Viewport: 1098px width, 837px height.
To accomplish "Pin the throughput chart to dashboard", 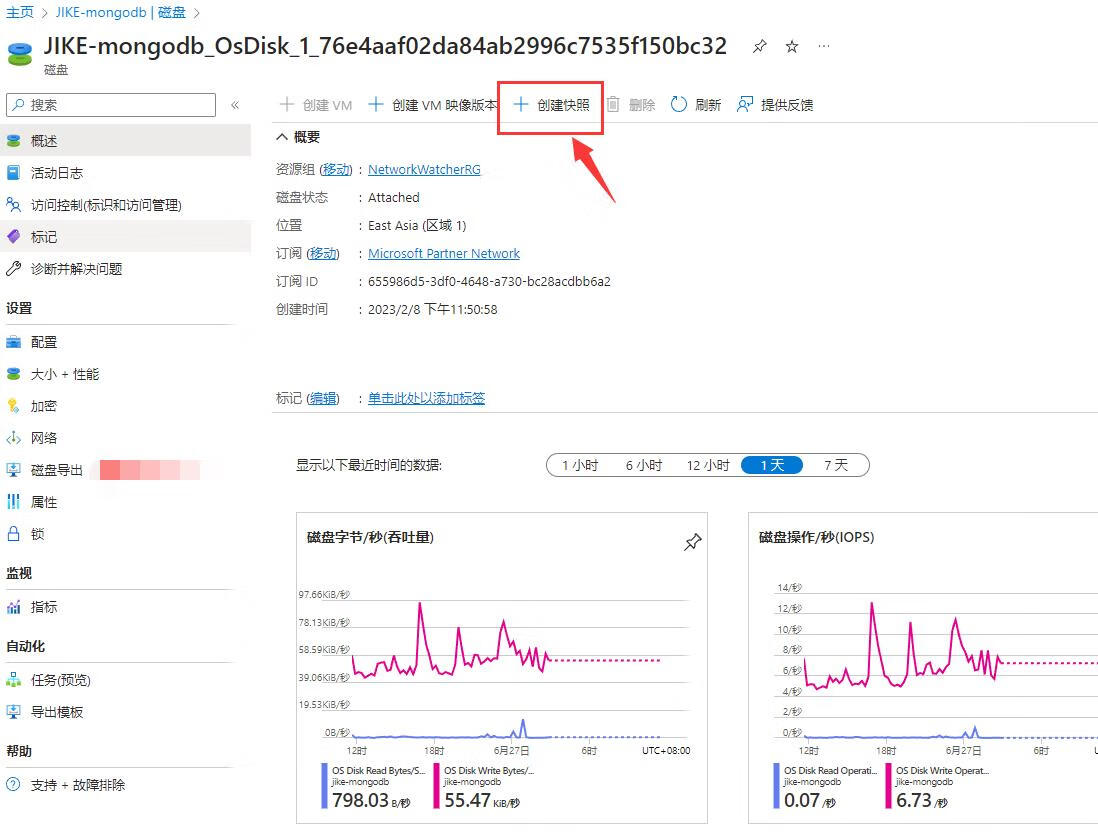I will [x=693, y=541].
